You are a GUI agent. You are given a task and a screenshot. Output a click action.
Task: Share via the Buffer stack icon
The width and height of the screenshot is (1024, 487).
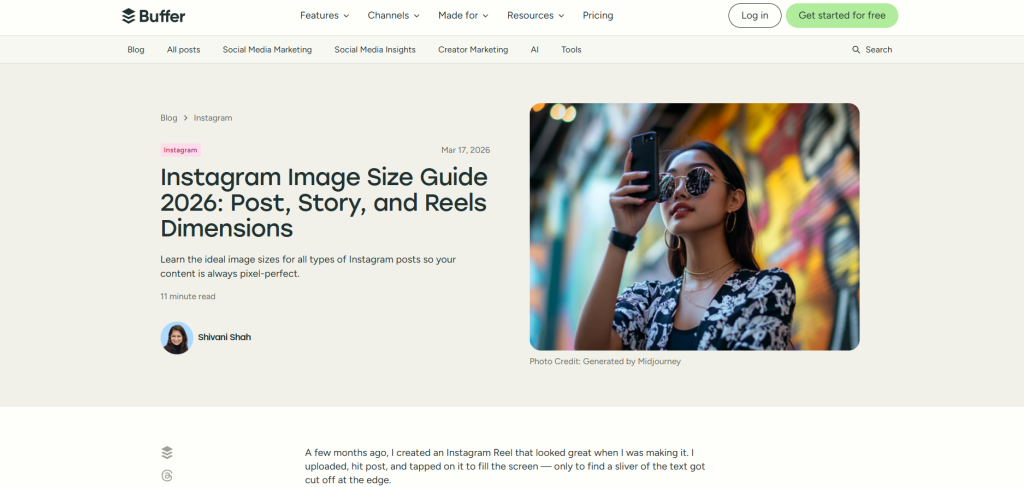coord(167,452)
